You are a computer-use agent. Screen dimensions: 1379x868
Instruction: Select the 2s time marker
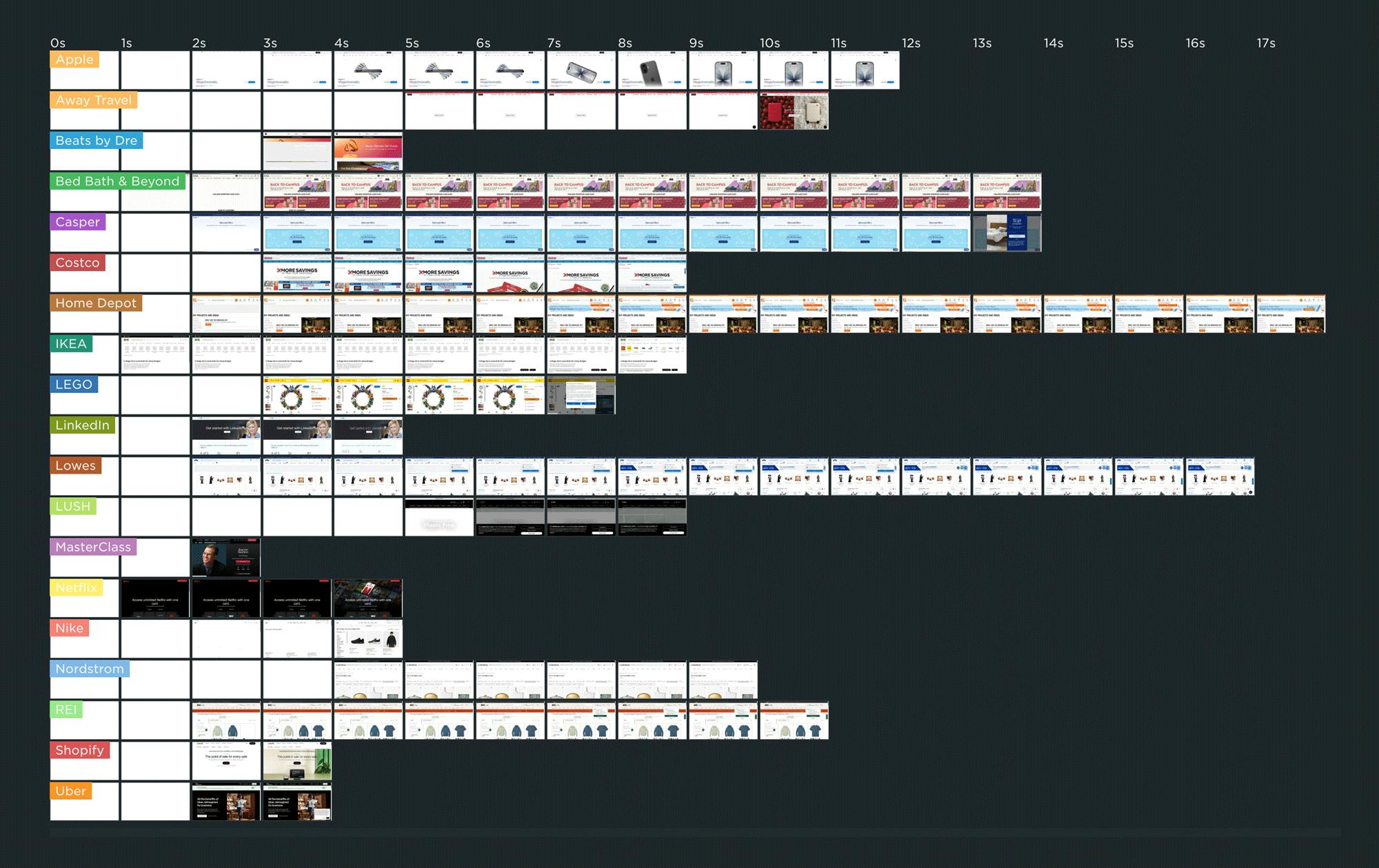(199, 43)
